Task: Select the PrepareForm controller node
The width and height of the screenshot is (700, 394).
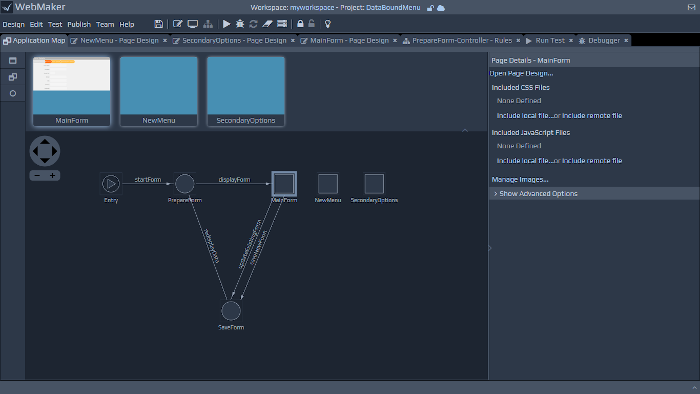Action: click(x=184, y=184)
